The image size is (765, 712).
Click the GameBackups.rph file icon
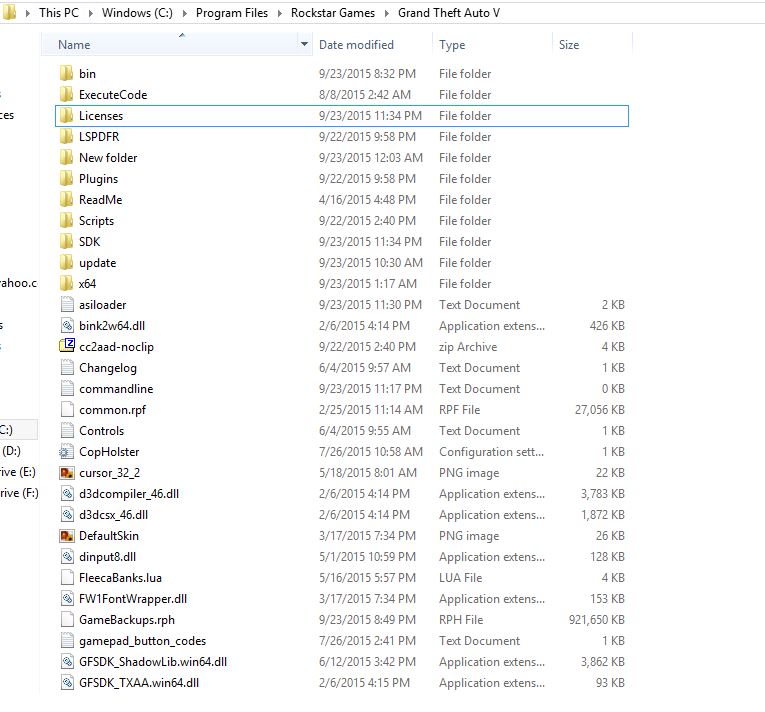67,619
